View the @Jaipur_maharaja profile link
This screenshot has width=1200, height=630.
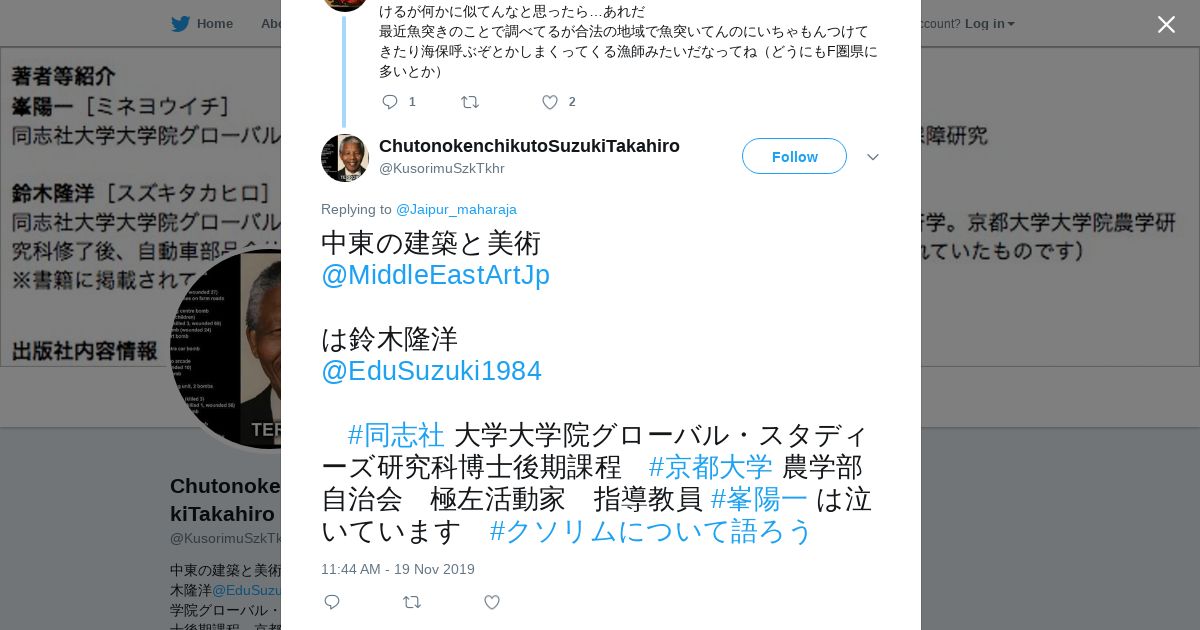(456, 209)
